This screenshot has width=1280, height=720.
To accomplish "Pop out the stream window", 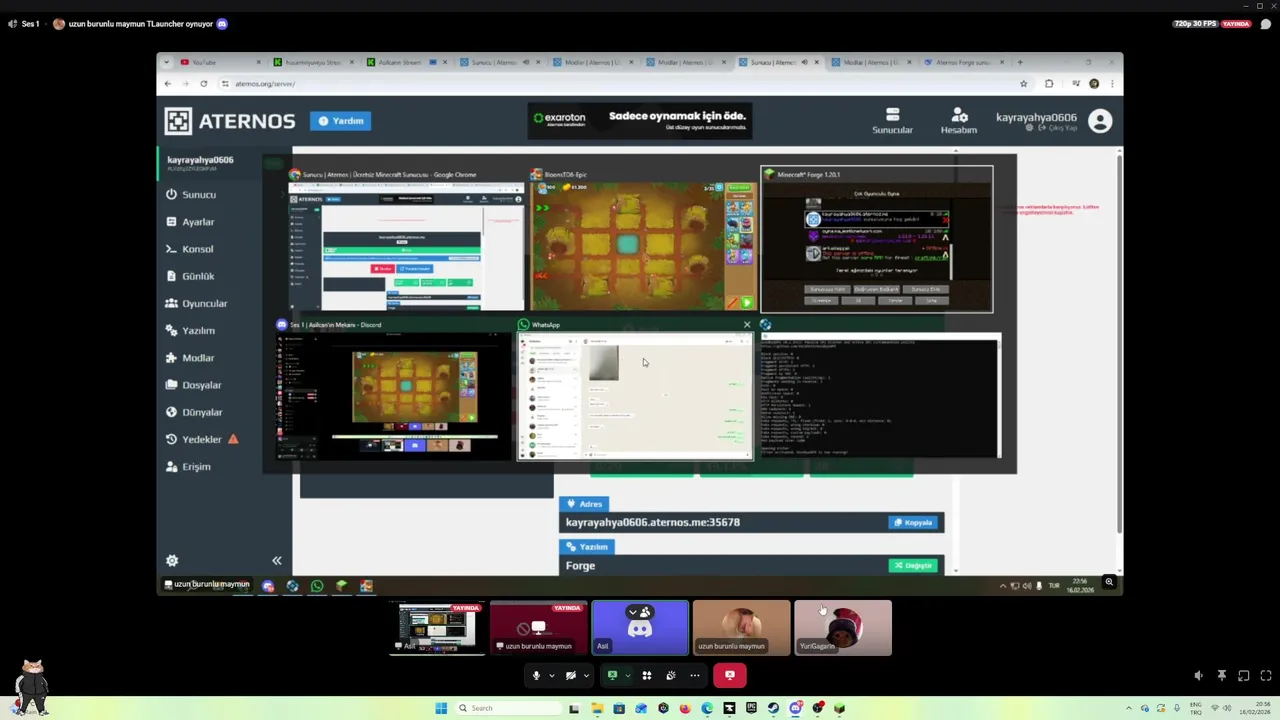I will 1243,676.
